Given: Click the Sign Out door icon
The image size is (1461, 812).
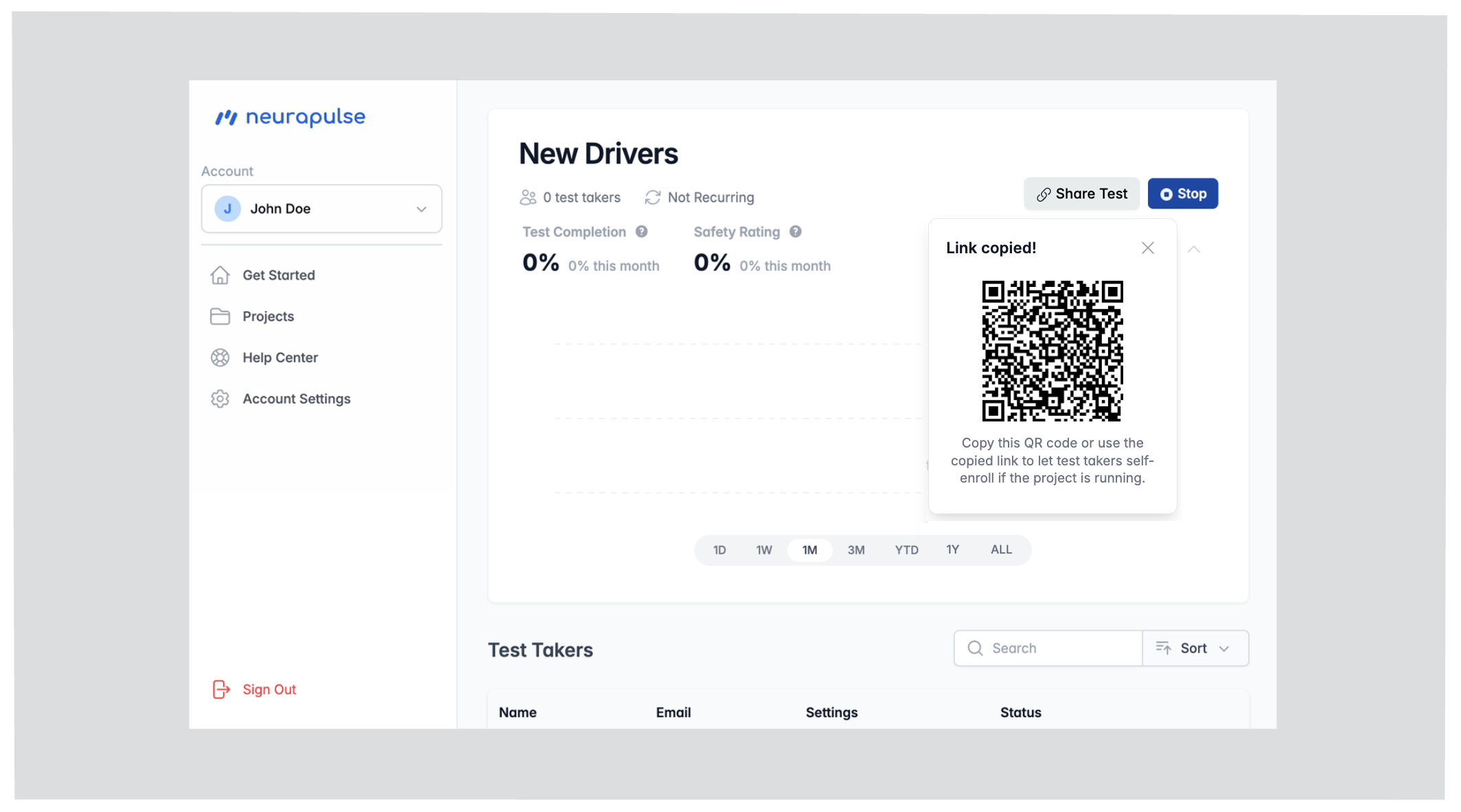Looking at the screenshot, I should pos(220,689).
